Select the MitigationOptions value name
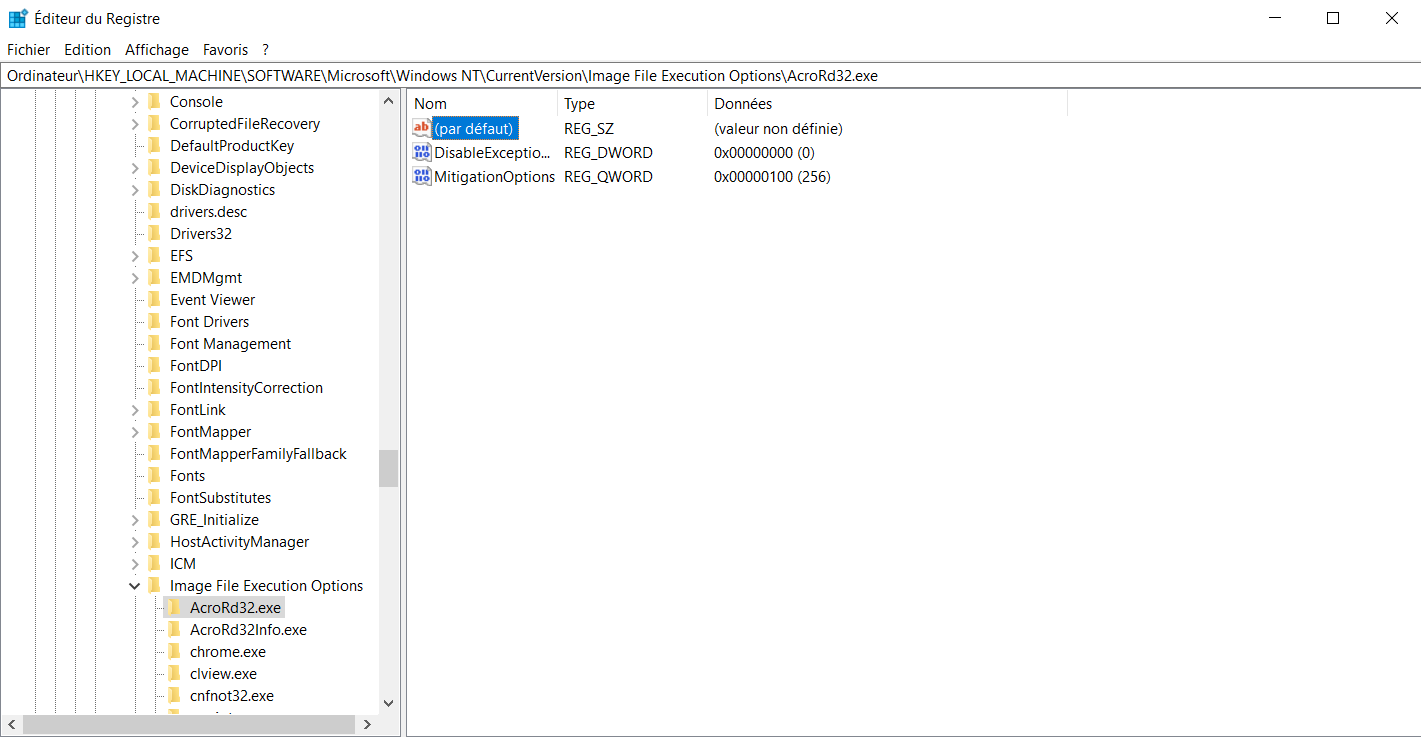The width and height of the screenshot is (1421, 737). 494,177
